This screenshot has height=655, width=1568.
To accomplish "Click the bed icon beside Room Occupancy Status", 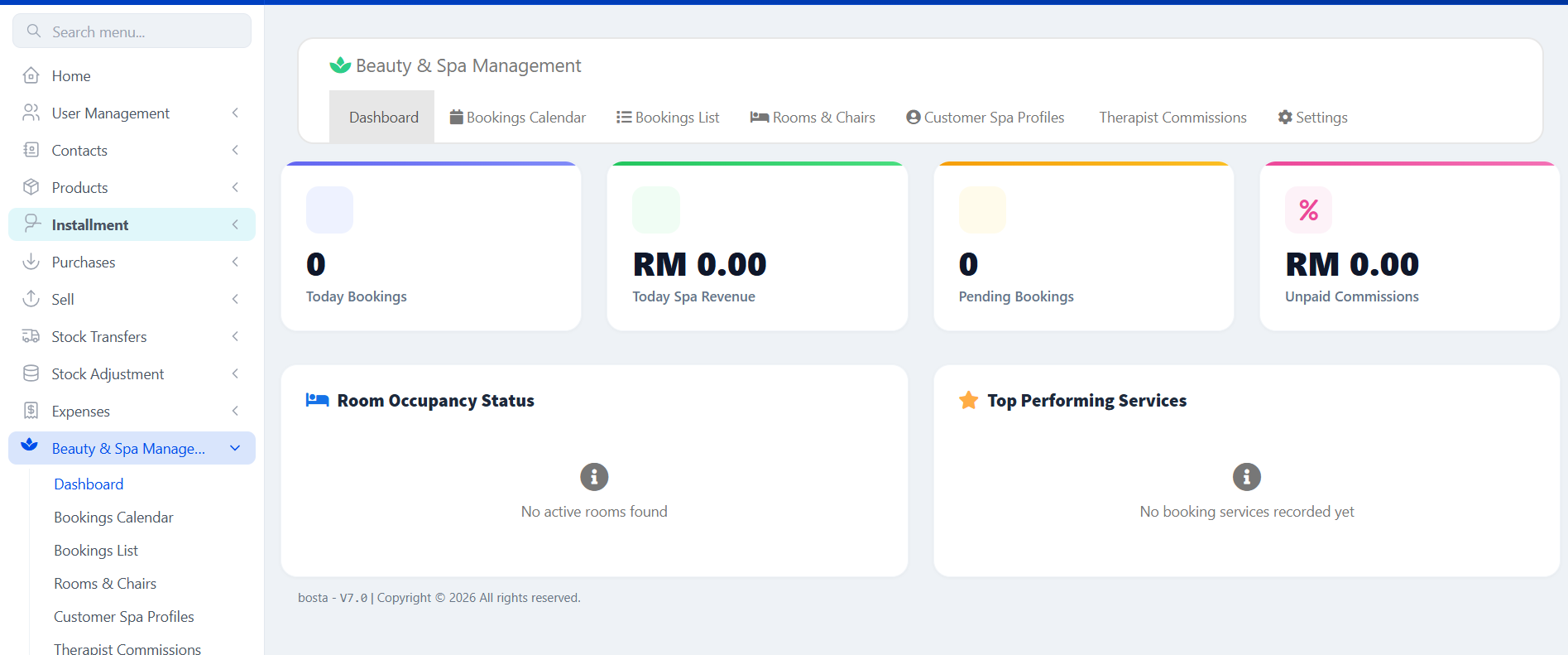I will 318,400.
